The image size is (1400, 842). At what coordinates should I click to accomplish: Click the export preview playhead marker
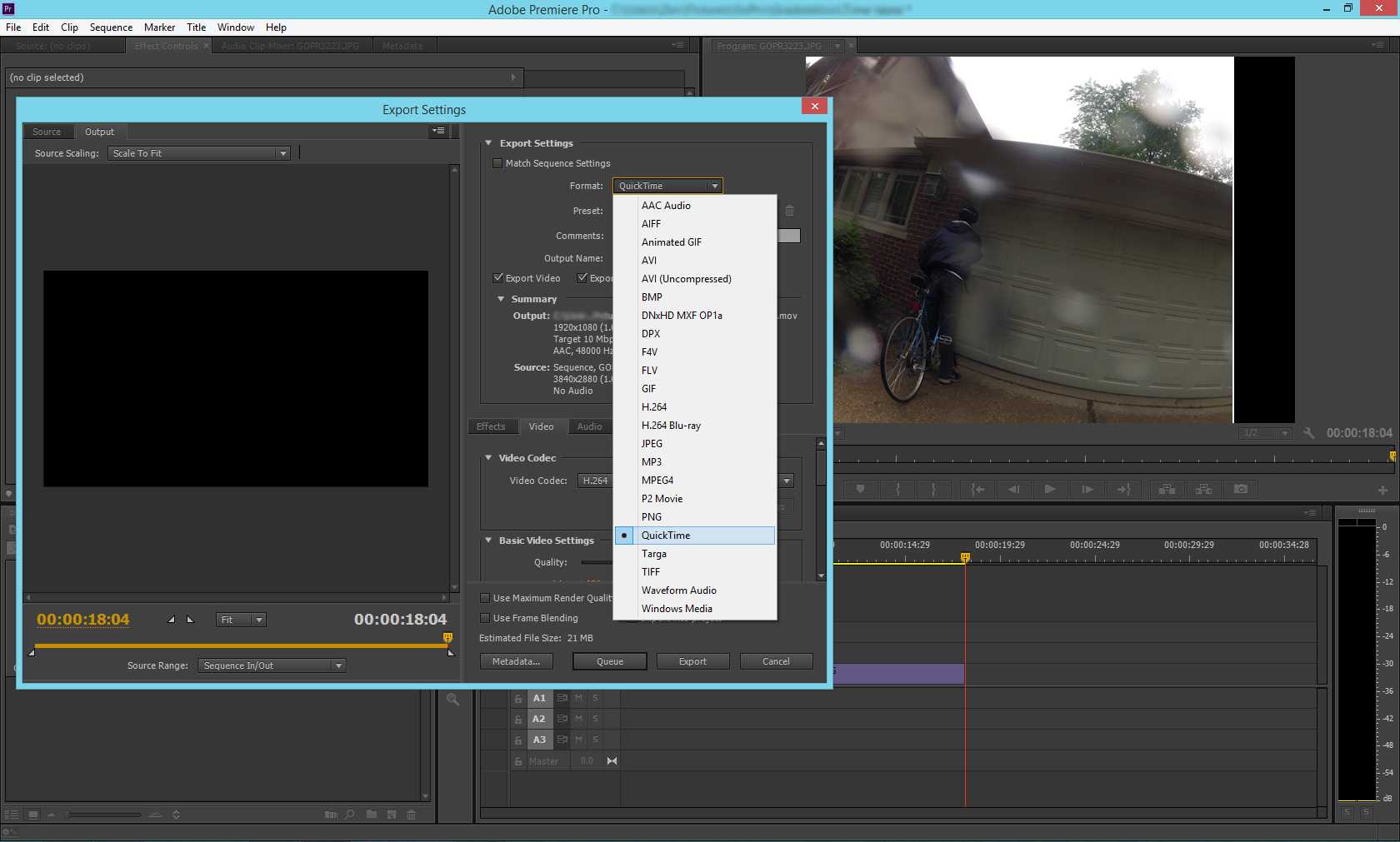click(x=447, y=638)
